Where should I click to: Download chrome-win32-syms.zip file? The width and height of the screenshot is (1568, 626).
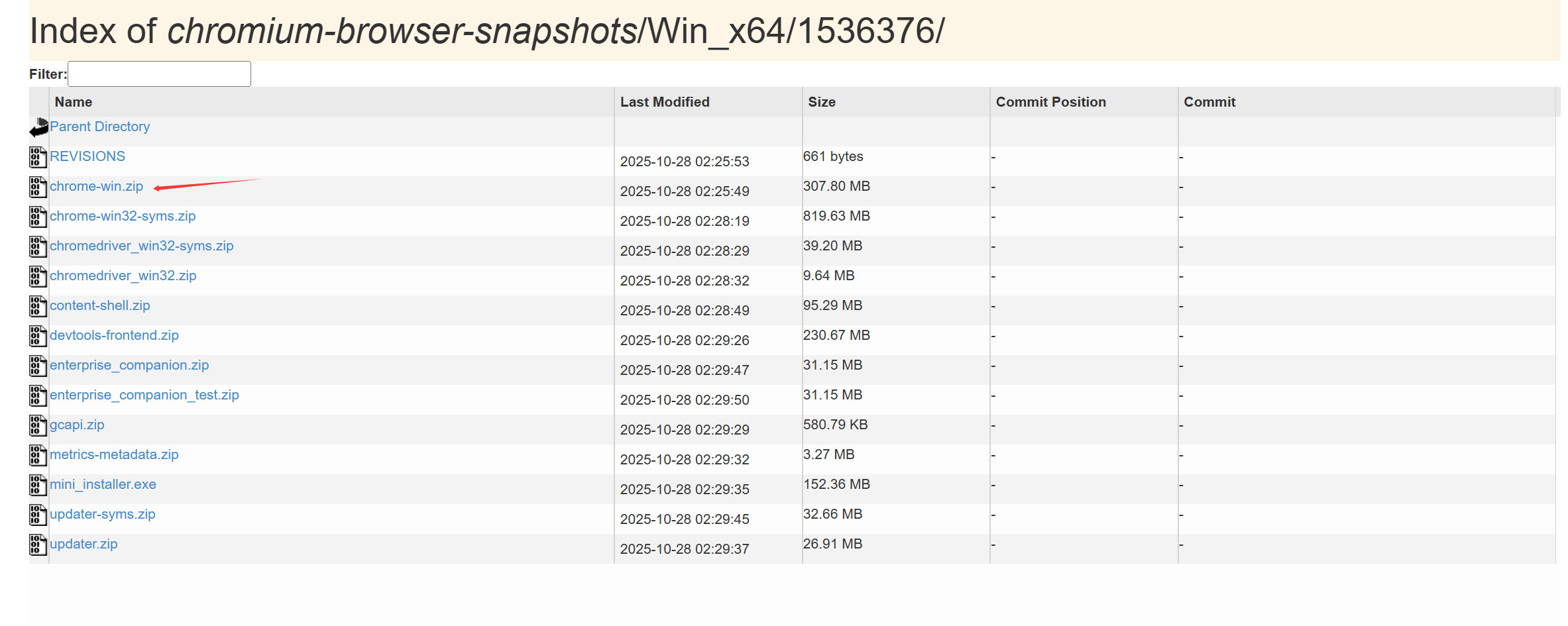[x=123, y=216]
